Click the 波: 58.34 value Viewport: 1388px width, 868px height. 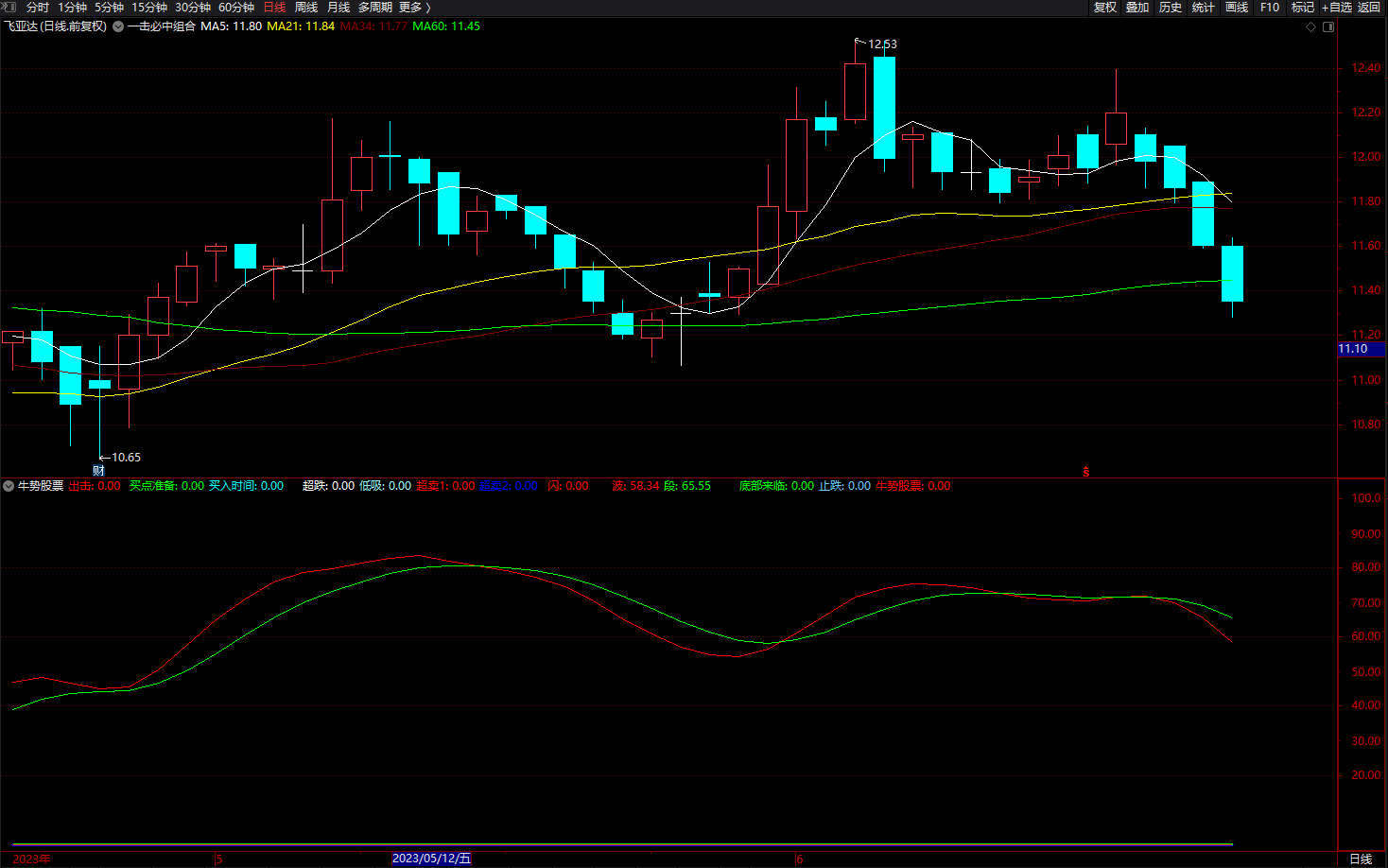click(635, 486)
